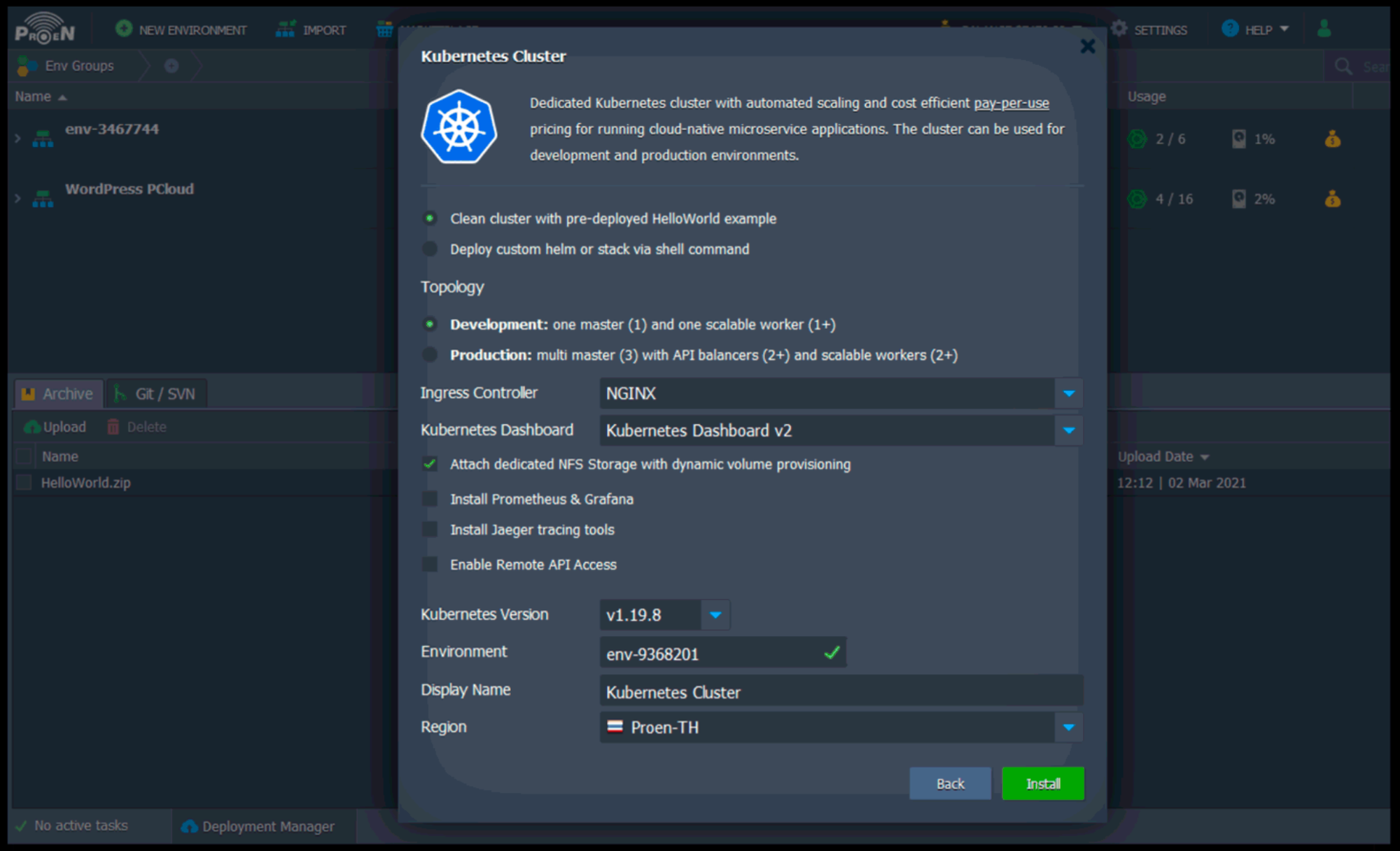Open Kubernetes Dashboard dropdown
This screenshot has width=1400, height=851.
click(1068, 430)
